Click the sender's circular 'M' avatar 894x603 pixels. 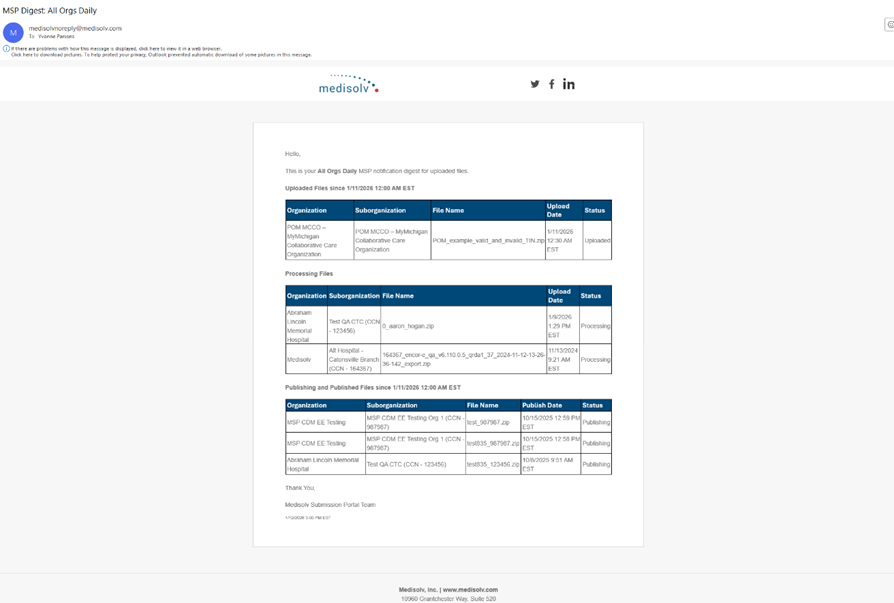[13, 32]
